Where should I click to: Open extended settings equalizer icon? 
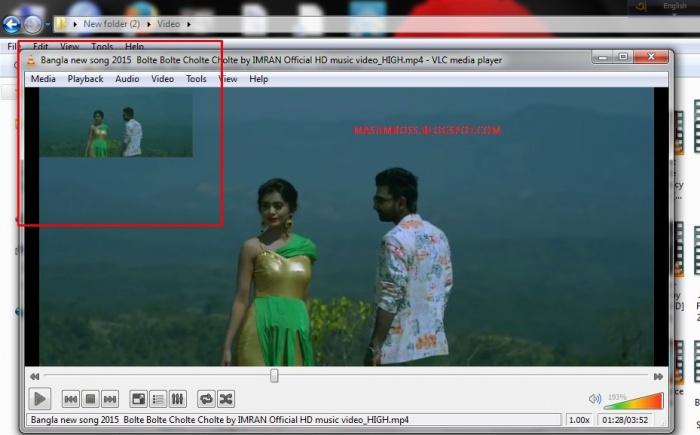178,399
